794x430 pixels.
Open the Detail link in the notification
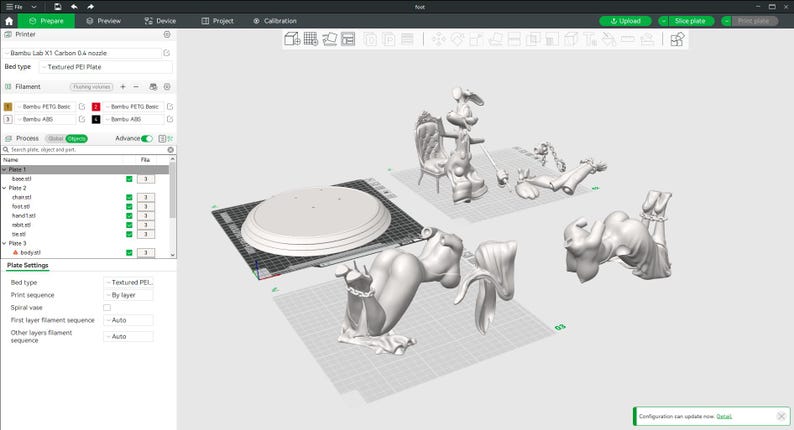pos(724,416)
